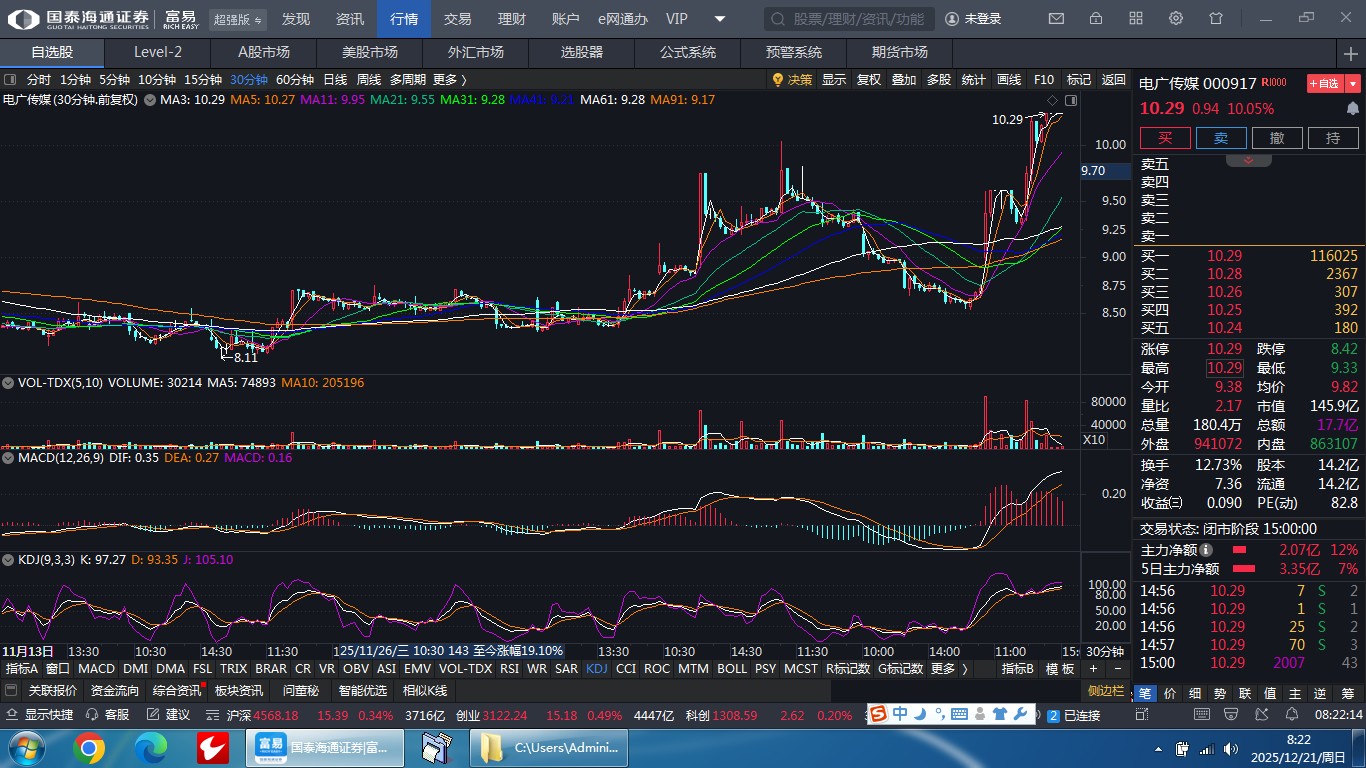Click the lock icon in the title bar
The image size is (1366, 768).
[1096, 19]
